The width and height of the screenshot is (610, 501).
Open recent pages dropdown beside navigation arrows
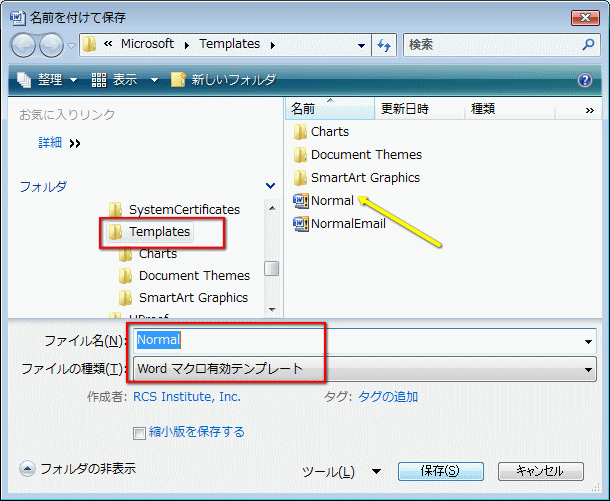click(71, 46)
